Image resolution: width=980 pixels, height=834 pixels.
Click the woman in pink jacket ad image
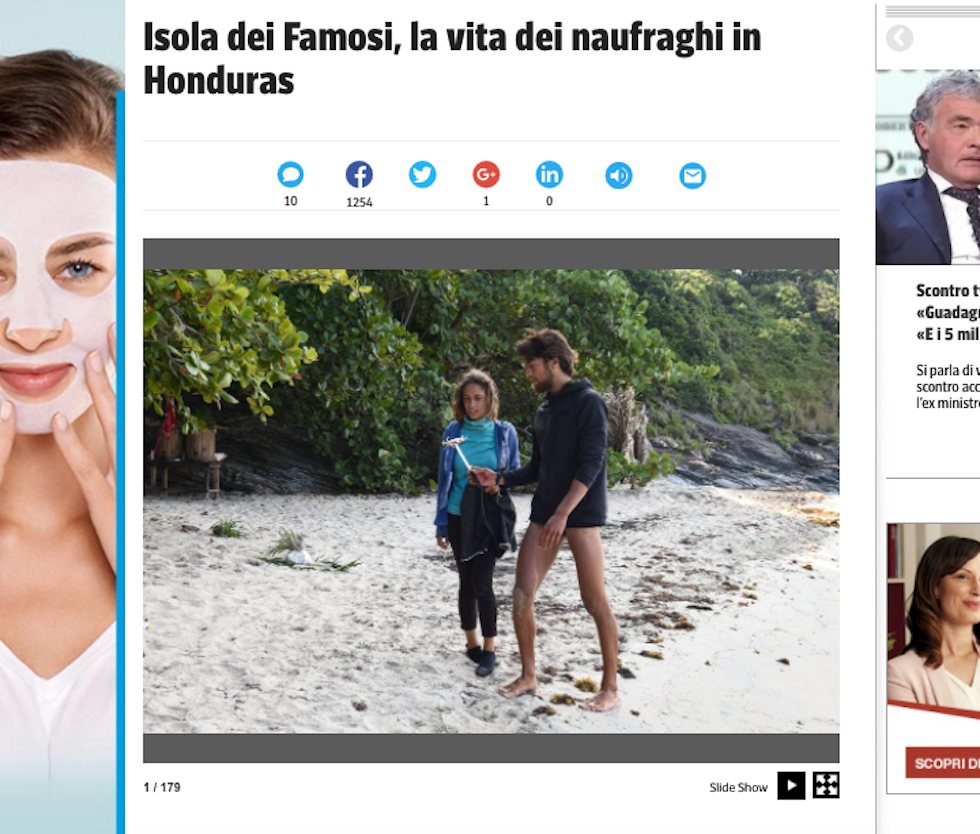click(x=933, y=616)
